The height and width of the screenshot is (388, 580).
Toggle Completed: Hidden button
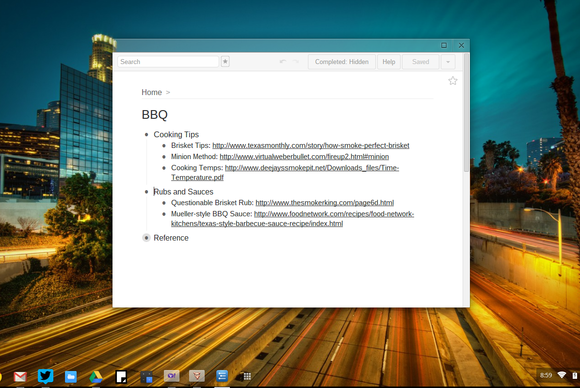click(342, 62)
